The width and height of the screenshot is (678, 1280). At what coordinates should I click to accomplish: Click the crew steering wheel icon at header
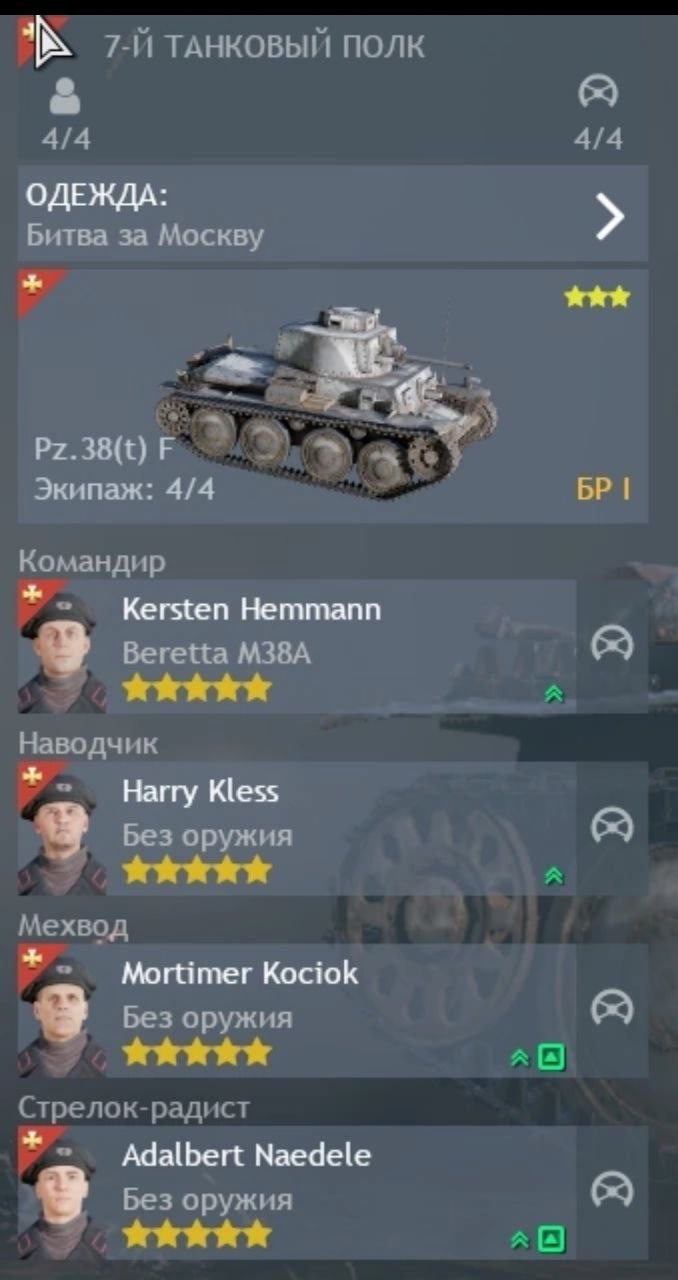(x=598, y=94)
